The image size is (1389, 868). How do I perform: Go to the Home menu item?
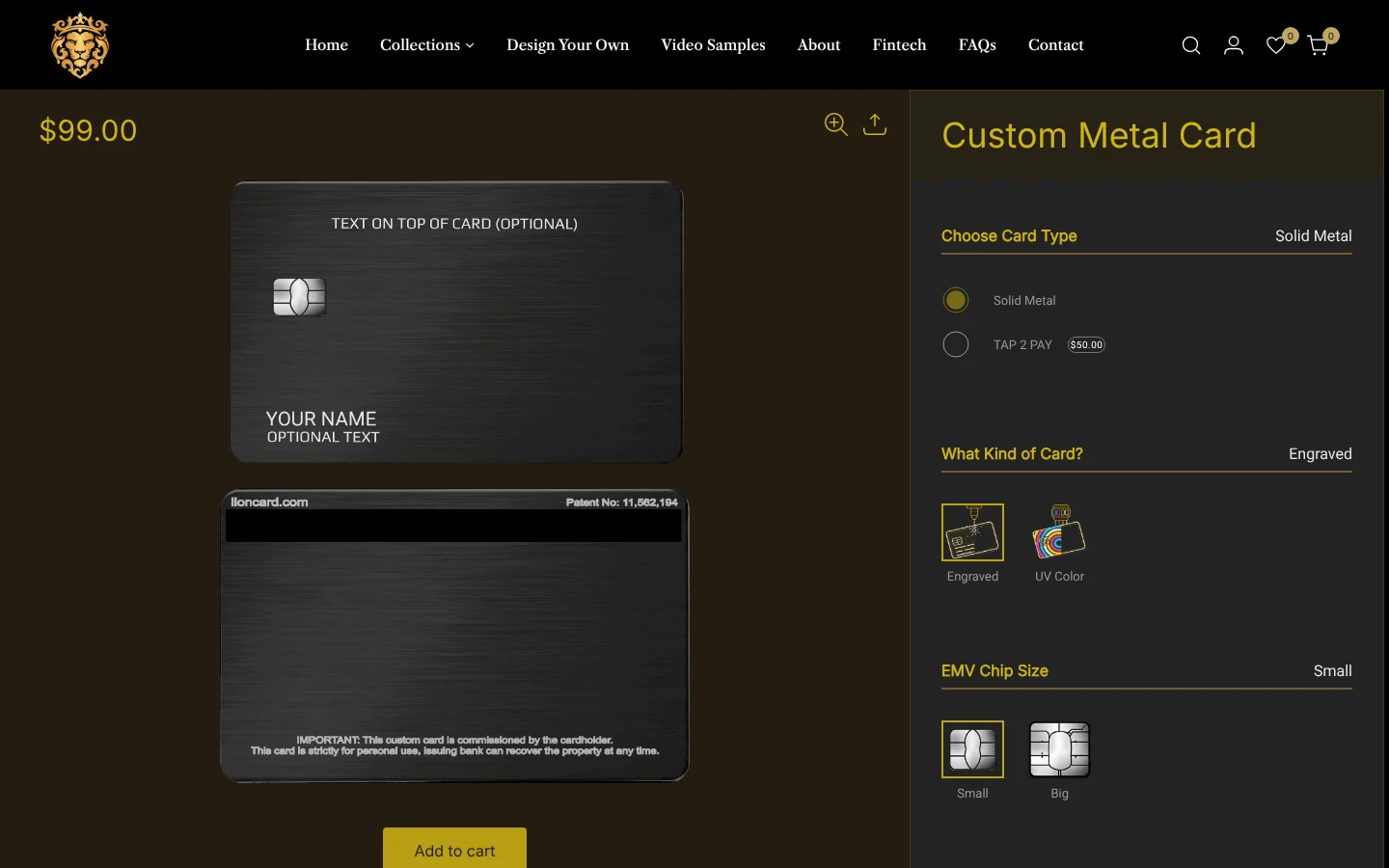(x=326, y=45)
